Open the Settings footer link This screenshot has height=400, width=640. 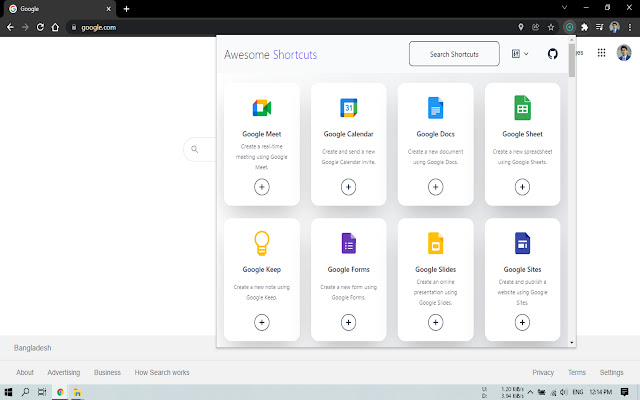611,372
